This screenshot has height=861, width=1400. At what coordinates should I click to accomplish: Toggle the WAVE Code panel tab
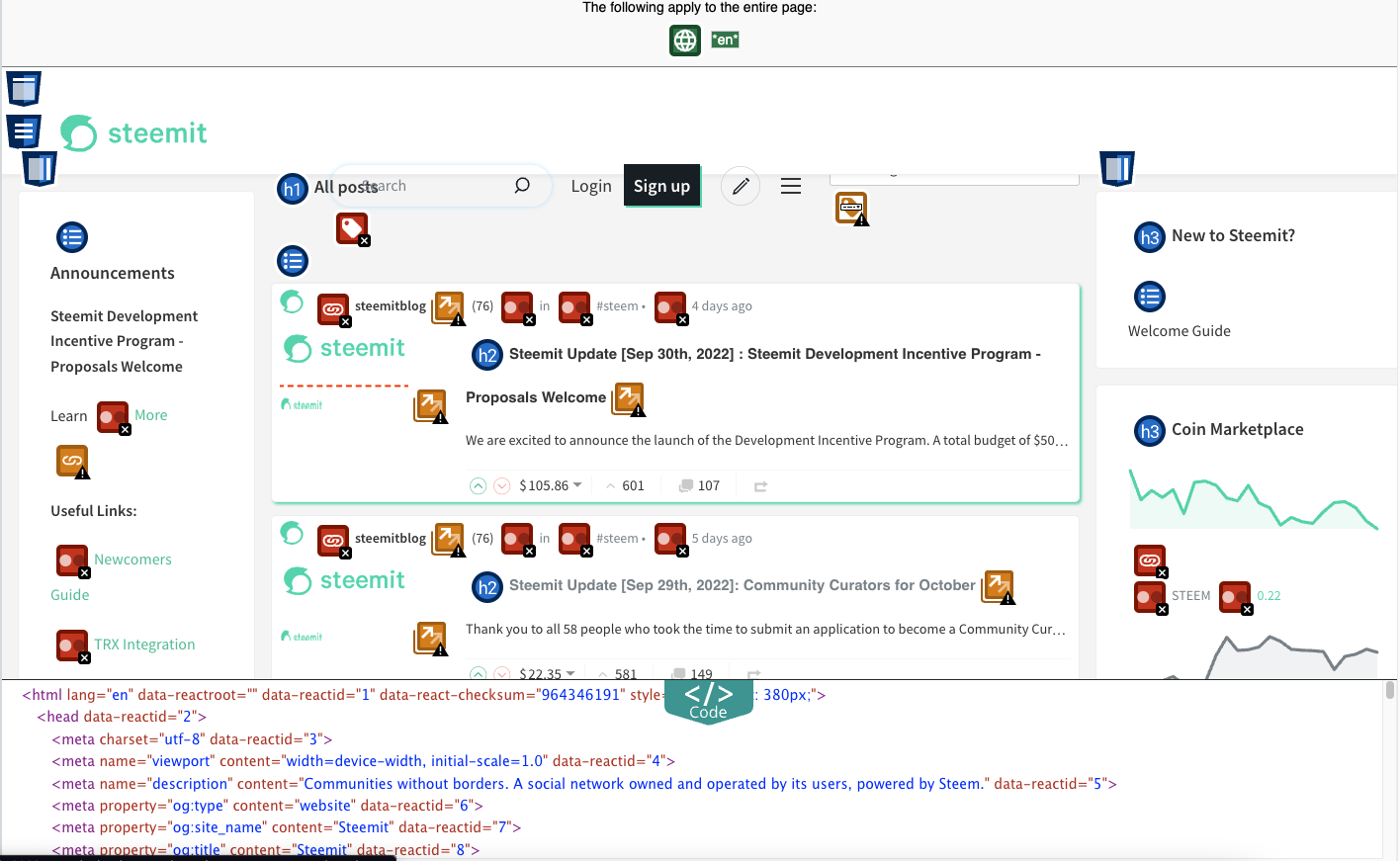[x=708, y=701]
